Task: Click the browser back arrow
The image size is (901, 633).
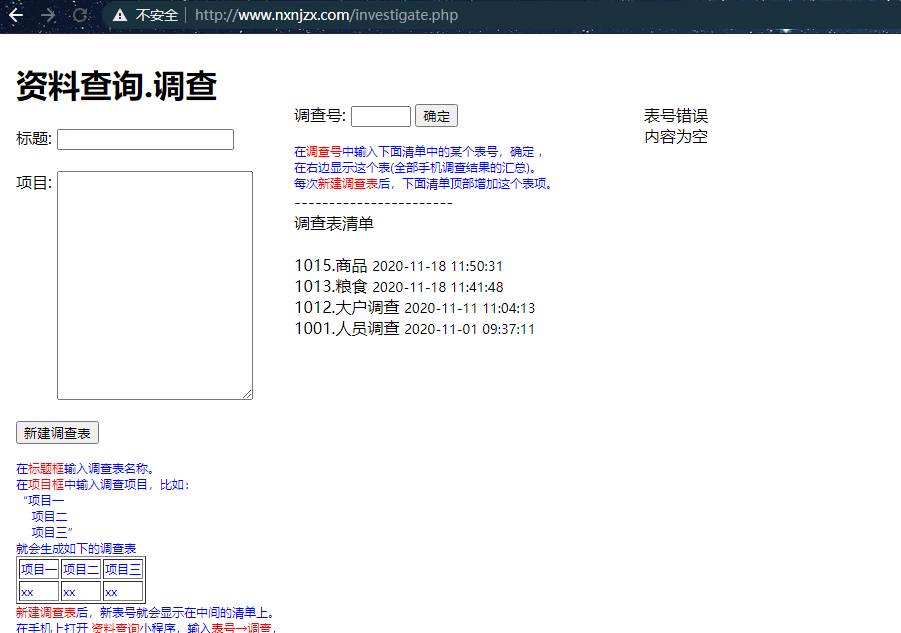Action: (16, 15)
